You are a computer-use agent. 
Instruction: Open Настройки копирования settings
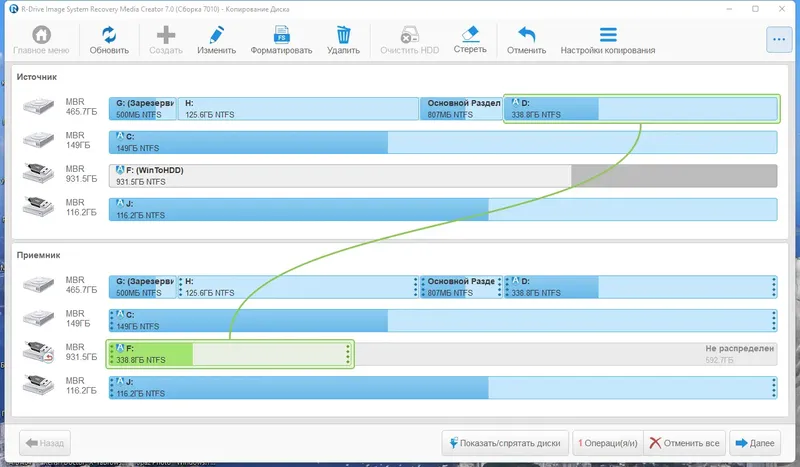click(608, 40)
